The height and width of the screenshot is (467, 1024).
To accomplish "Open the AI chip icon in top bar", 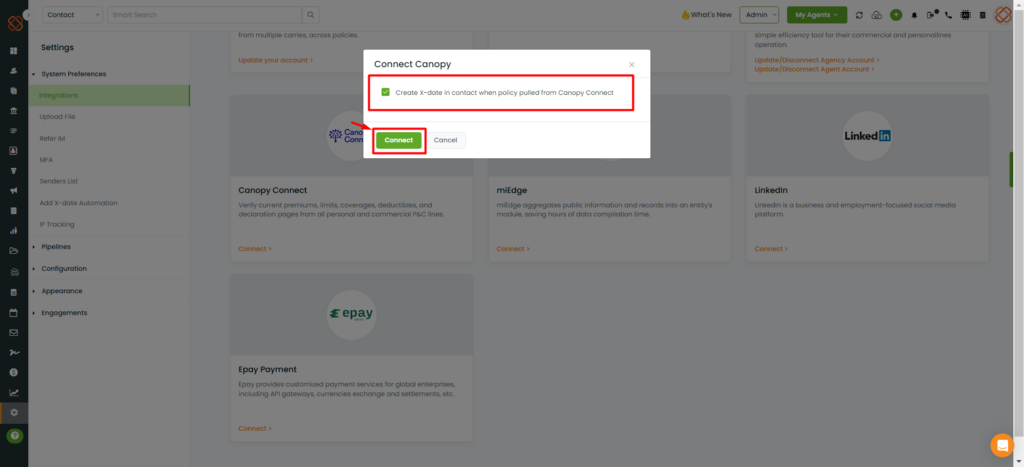I will pos(965,15).
